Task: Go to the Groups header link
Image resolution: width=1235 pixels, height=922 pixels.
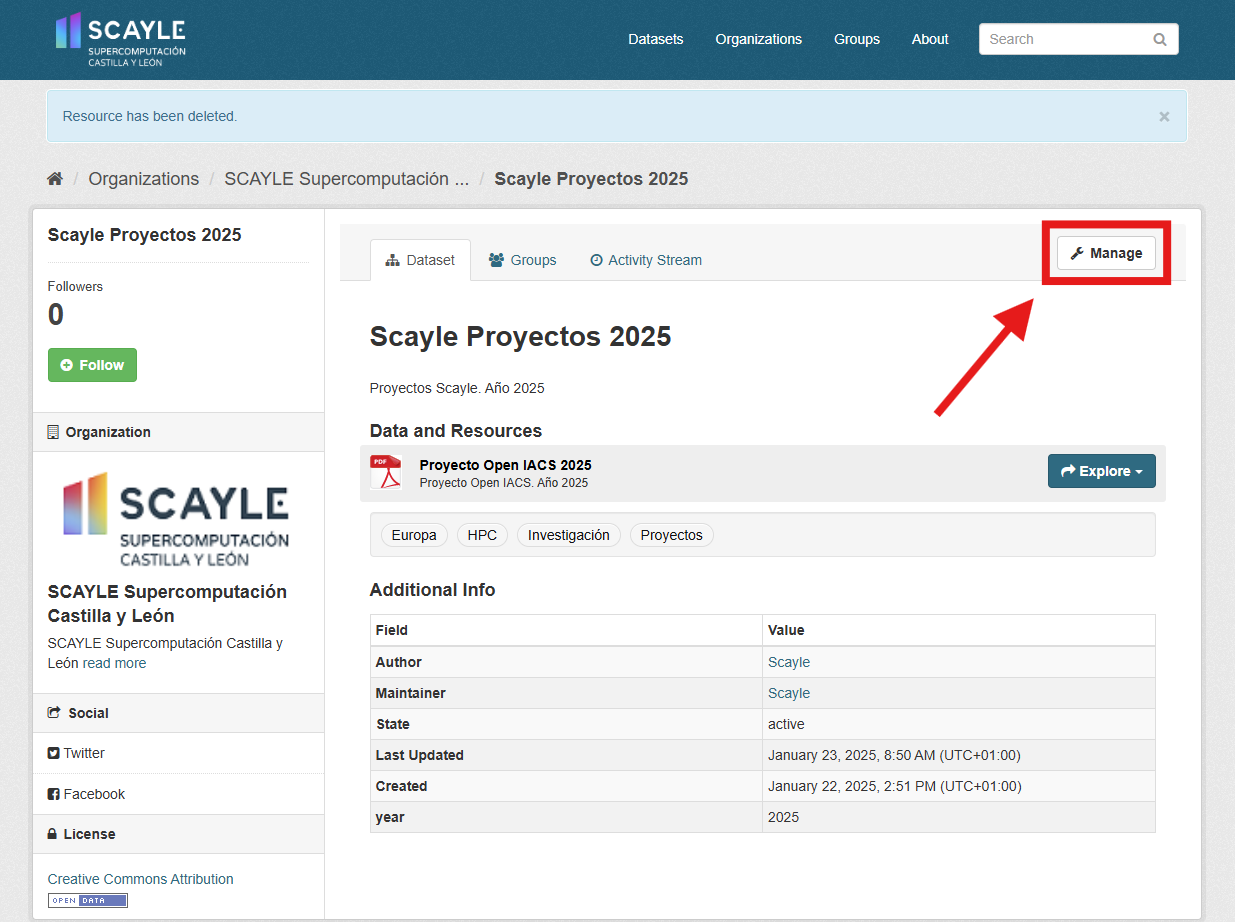Action: coord(857,39)
